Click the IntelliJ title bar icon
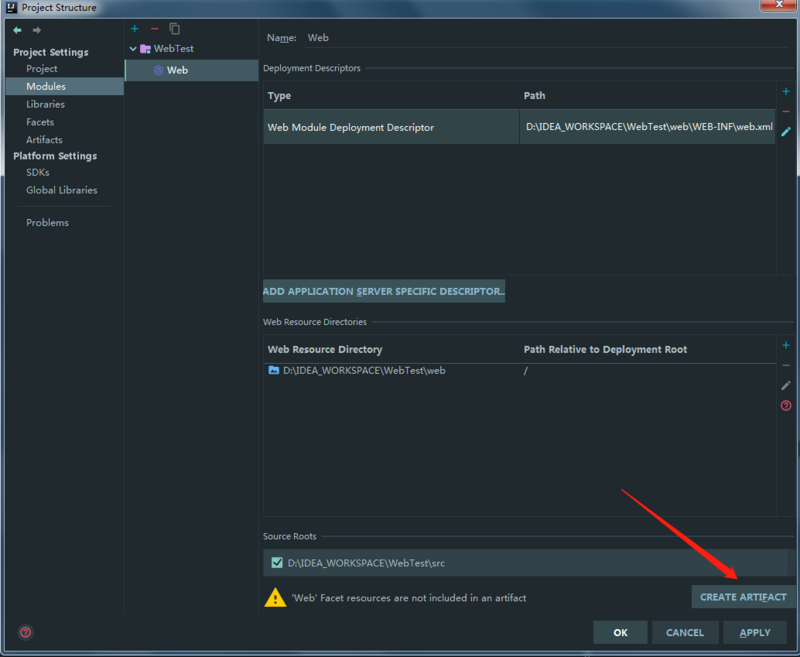The height and width of the screenshot is (657, 800). tap(11, 7)
